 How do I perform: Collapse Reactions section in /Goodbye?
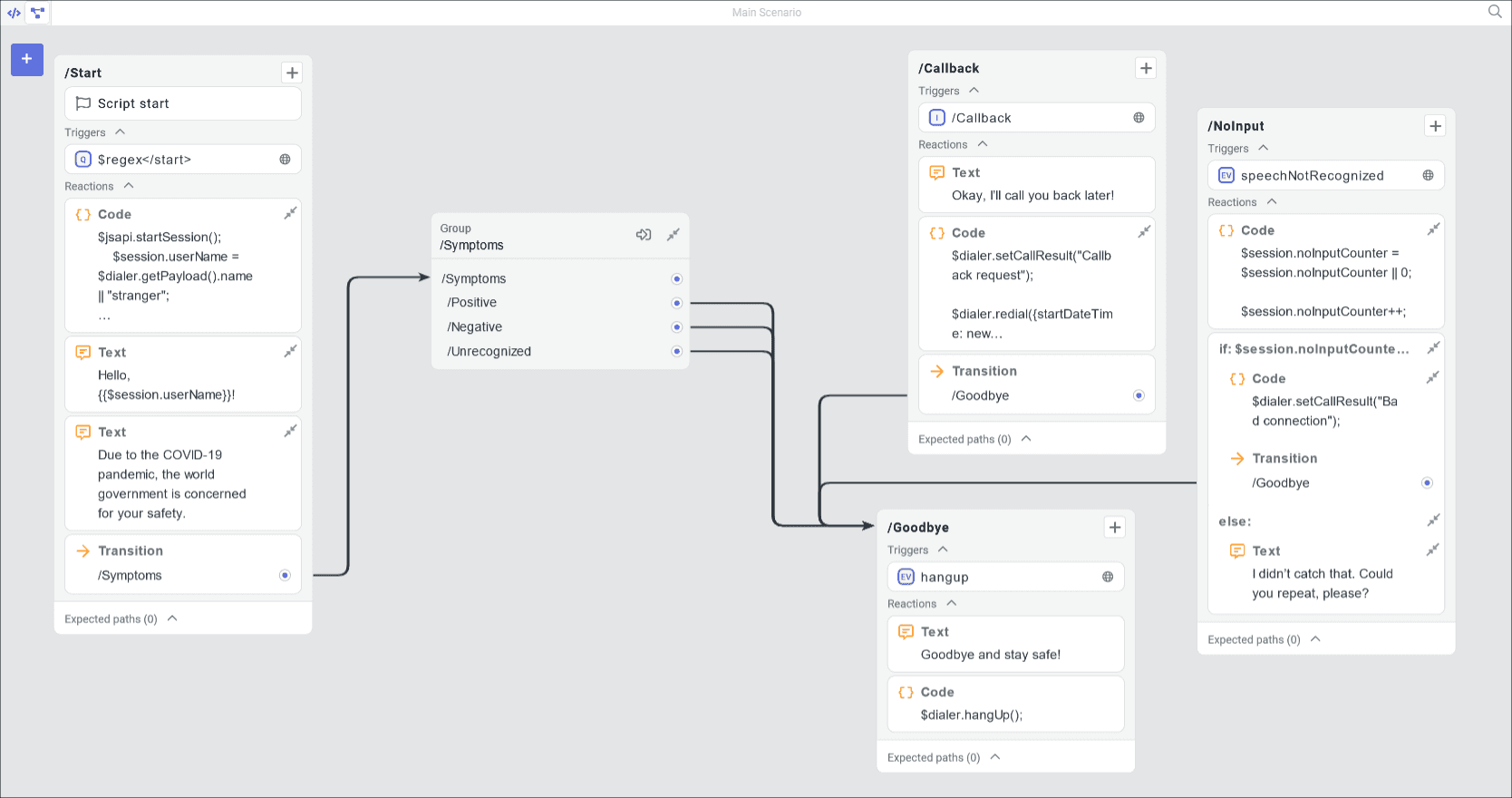click(x=952, y=603)
